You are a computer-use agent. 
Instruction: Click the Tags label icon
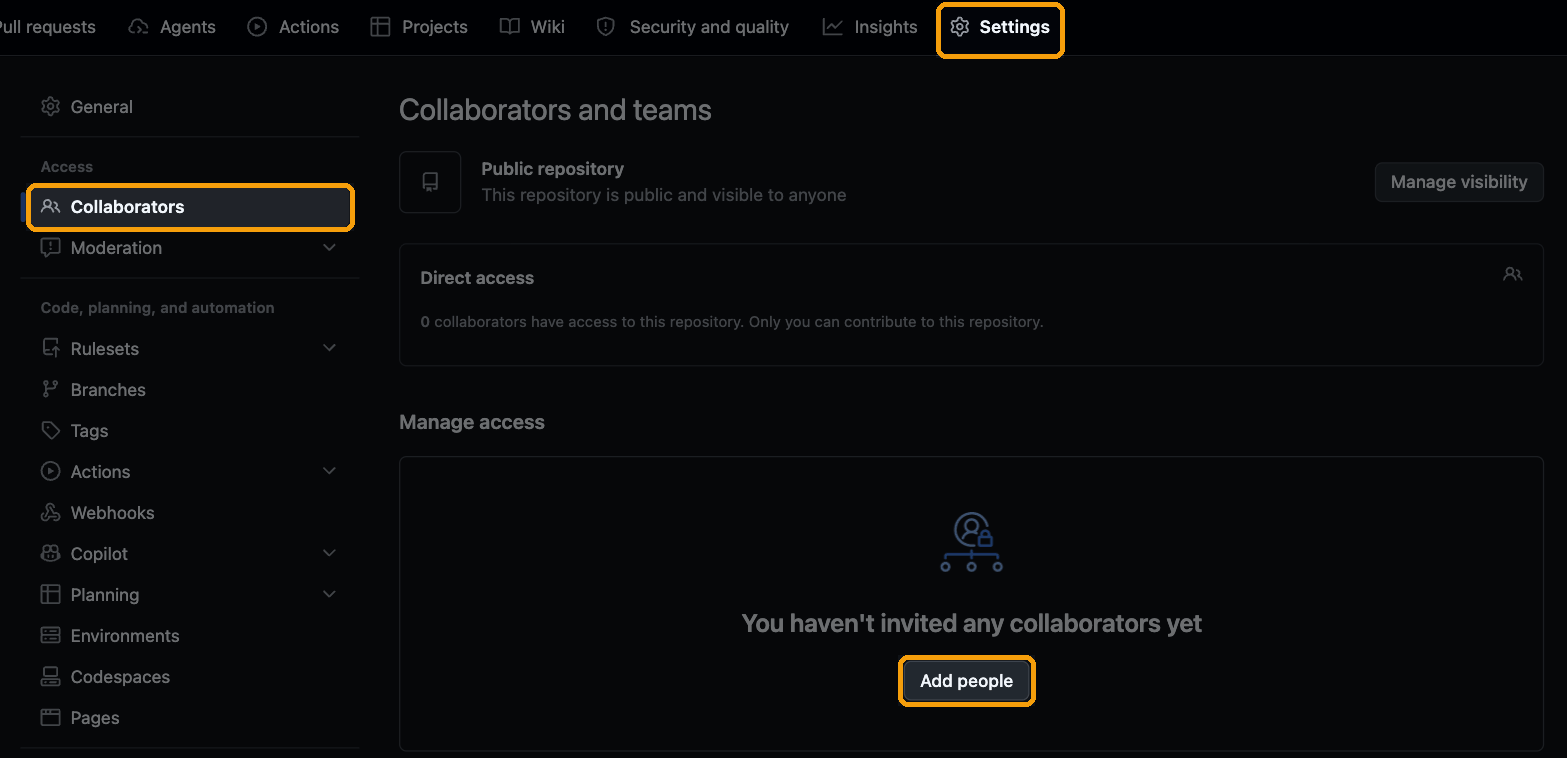coord(50,430)
